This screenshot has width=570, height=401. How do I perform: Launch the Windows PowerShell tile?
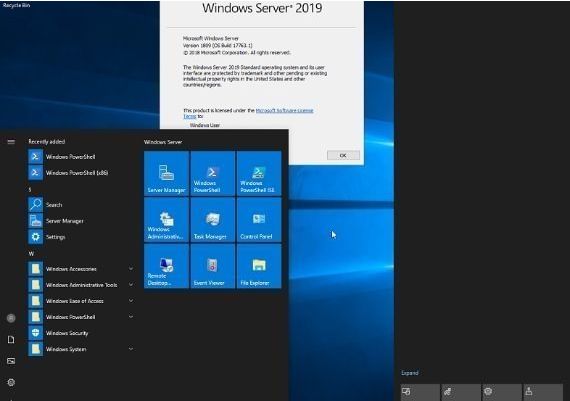(x=213, y=173)
